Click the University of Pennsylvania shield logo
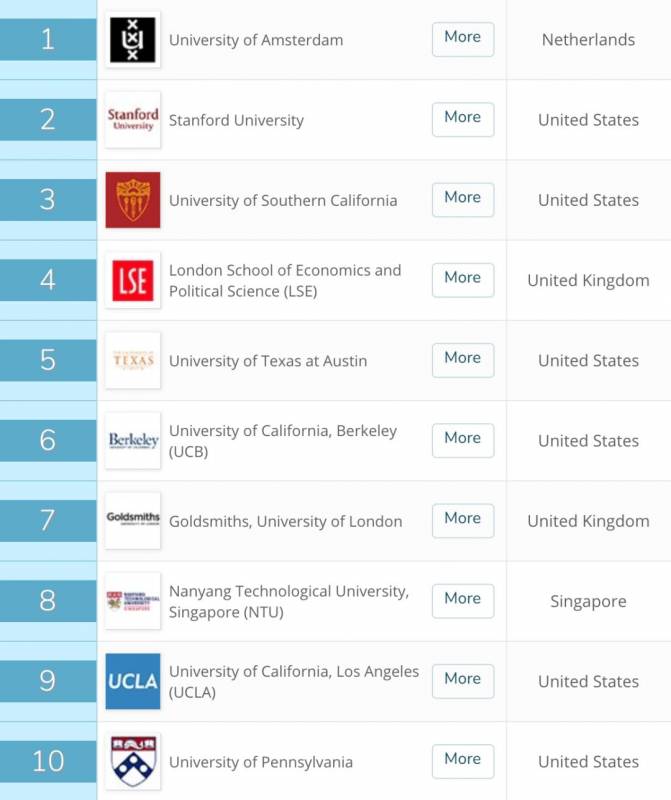 click(x=132, y=761)
